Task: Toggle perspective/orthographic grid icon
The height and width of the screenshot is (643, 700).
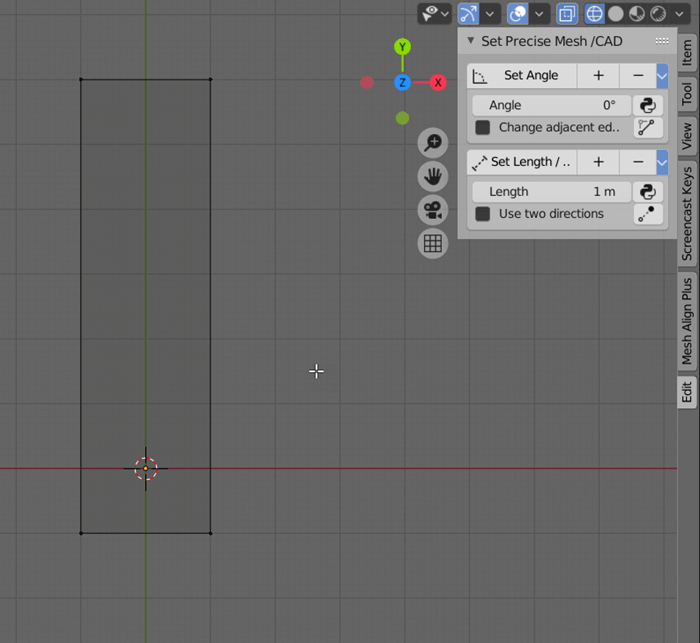Action: point(433,243)
